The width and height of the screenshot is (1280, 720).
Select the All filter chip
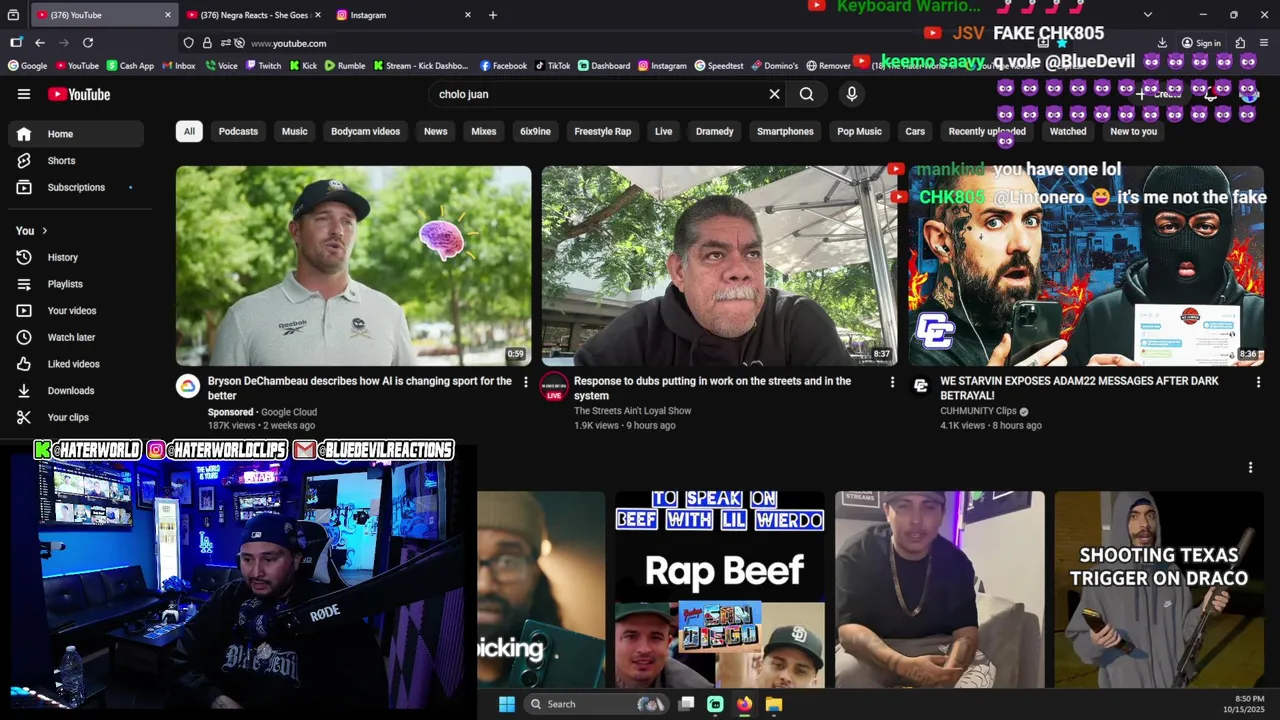pos(189,131)
